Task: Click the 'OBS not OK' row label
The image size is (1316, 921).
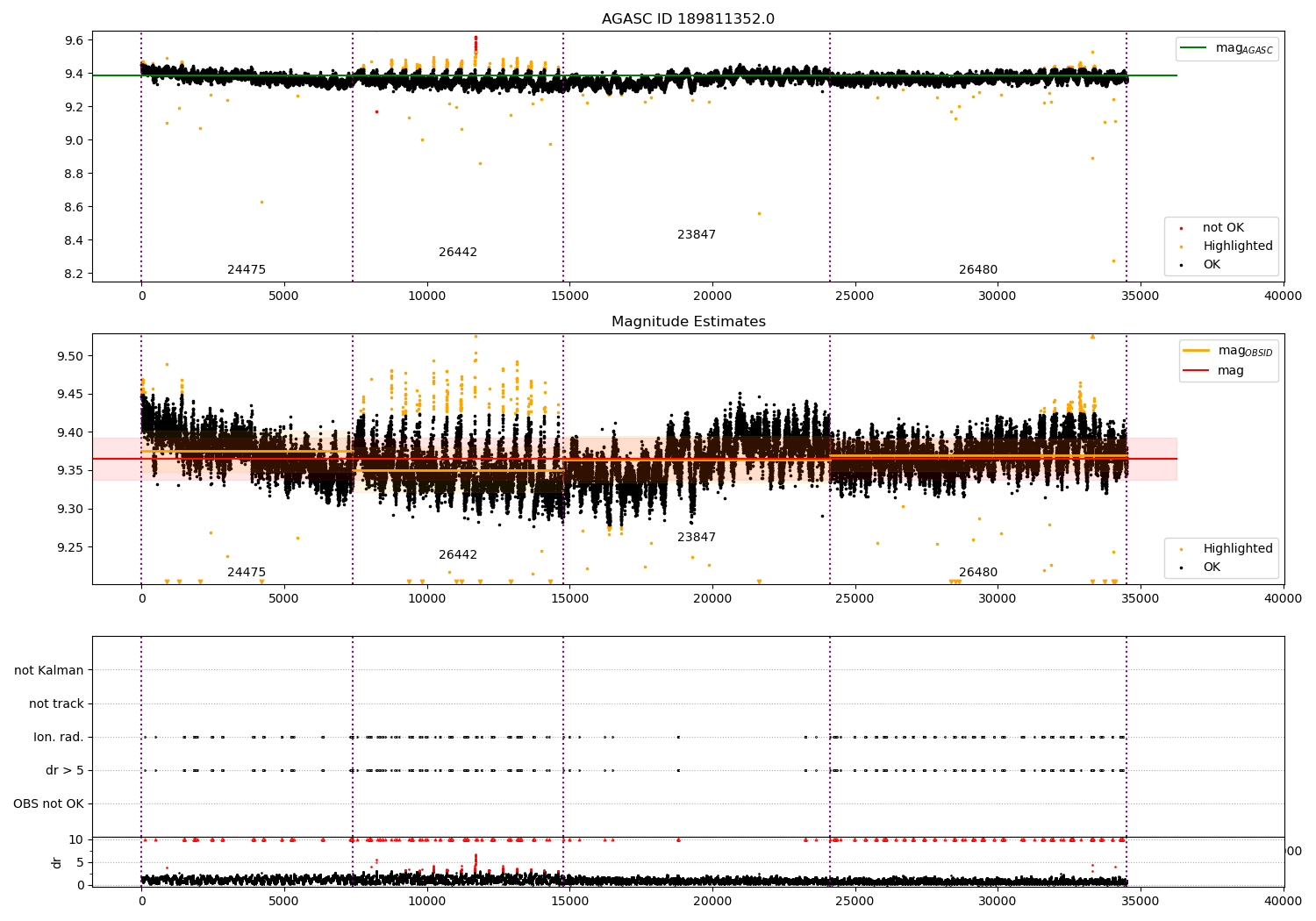Action: (48, 803)
